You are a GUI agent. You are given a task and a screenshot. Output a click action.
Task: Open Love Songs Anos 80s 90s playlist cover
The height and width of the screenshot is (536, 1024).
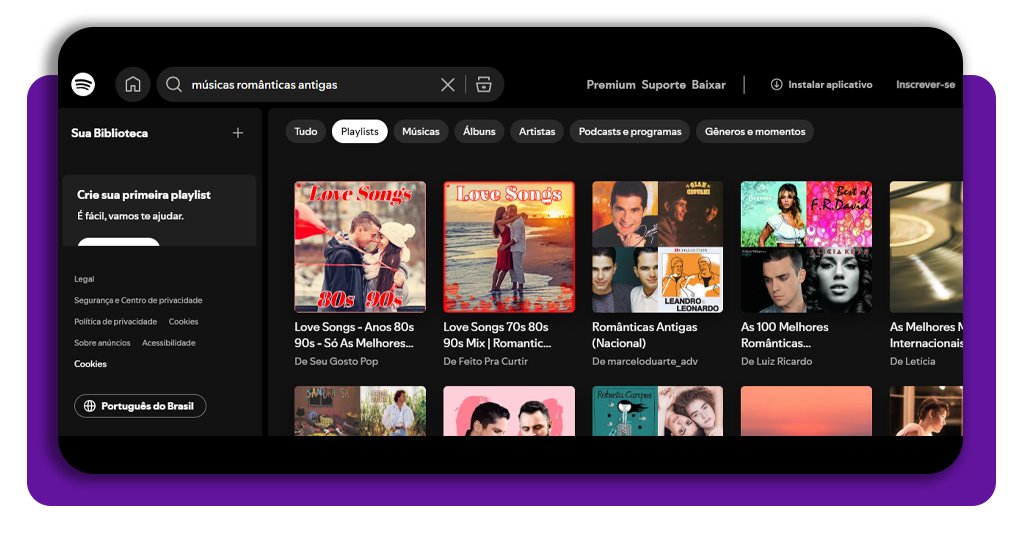[x=360, y=247]
